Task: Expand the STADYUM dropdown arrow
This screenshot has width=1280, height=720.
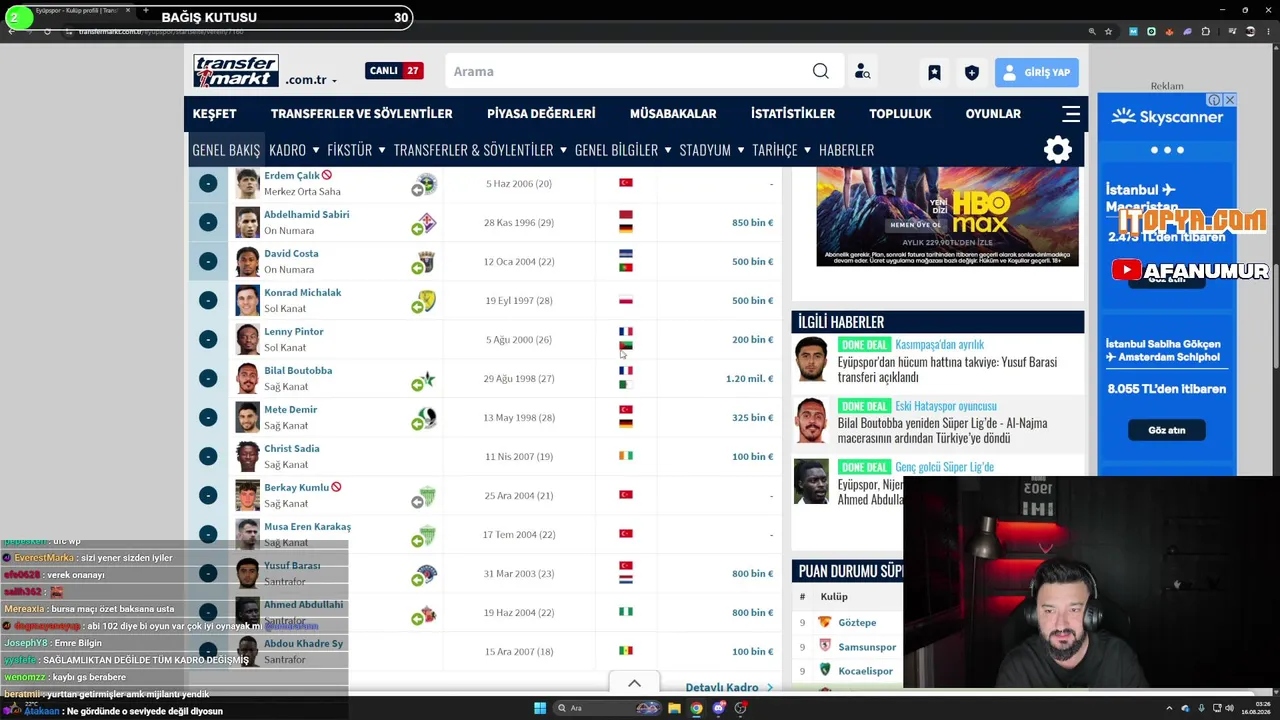Action: pos(741,150)
